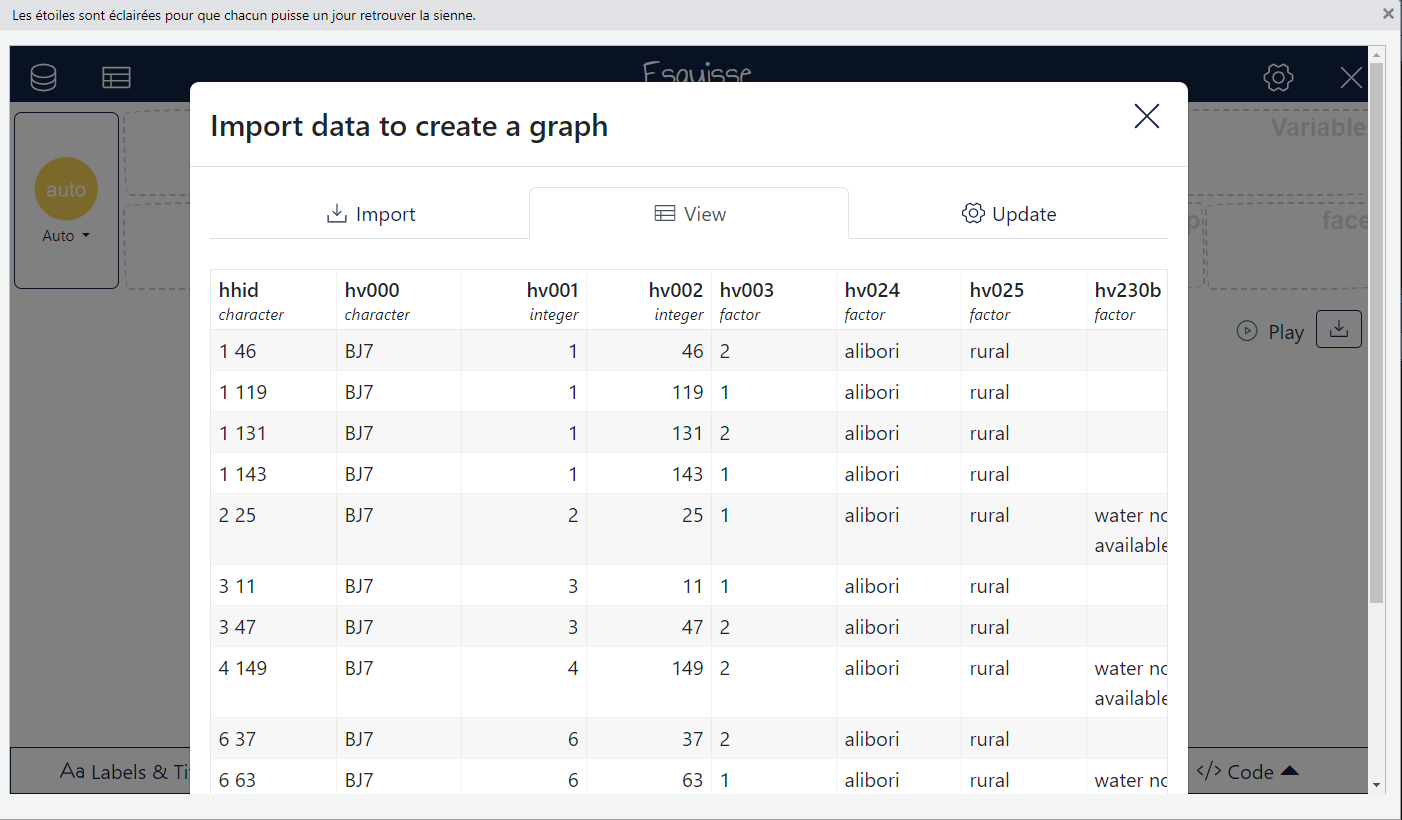Image resolution: width=1402 pixels, height=820 pixels.
Task: Click the yellow auto geom circle
Action: pos(66,189)
